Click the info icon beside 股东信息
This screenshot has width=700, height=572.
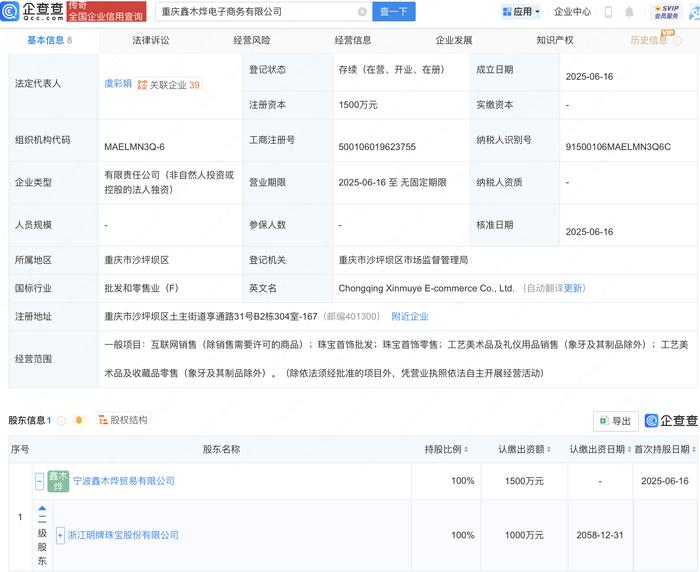pos(62,420)
